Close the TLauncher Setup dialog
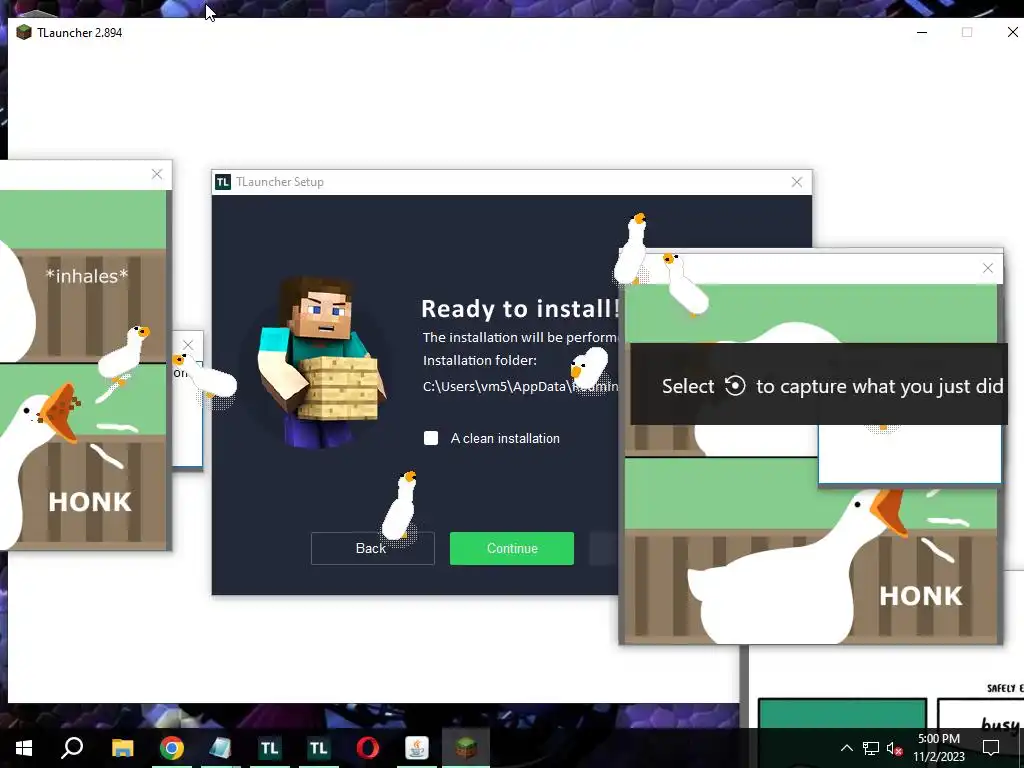The height and width of the screenshot is (768, 1024). point(797,182)
